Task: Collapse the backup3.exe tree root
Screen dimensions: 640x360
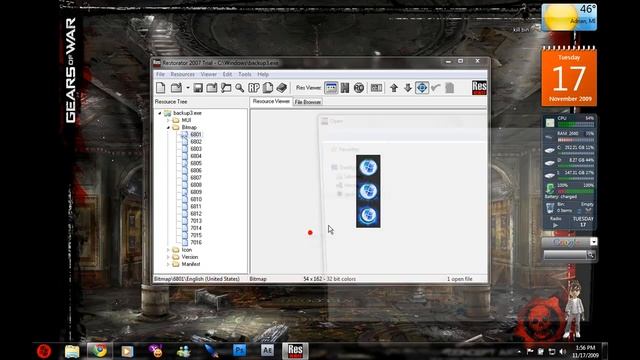Action: coord(160,113)
